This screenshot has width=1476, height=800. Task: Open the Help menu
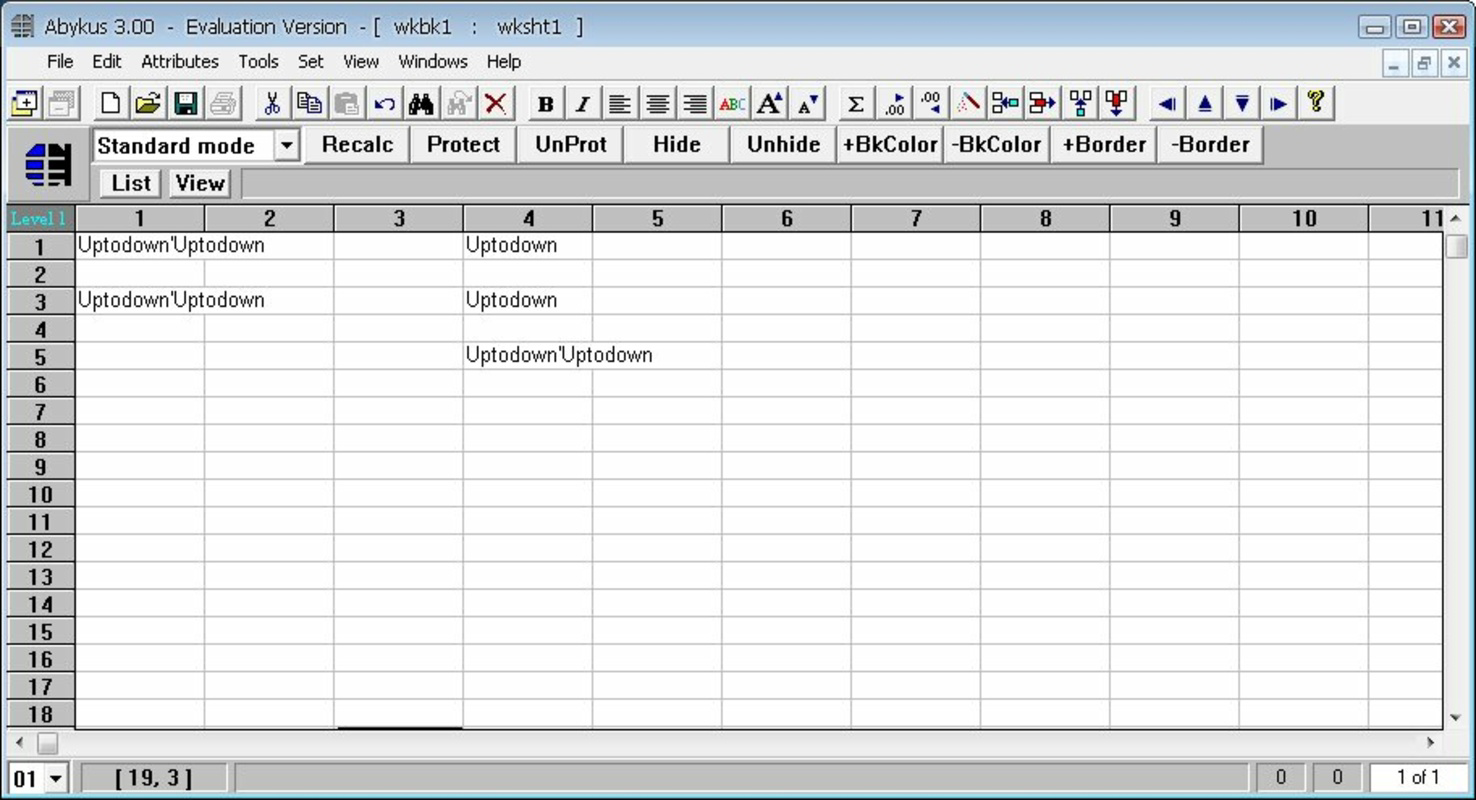504,61
